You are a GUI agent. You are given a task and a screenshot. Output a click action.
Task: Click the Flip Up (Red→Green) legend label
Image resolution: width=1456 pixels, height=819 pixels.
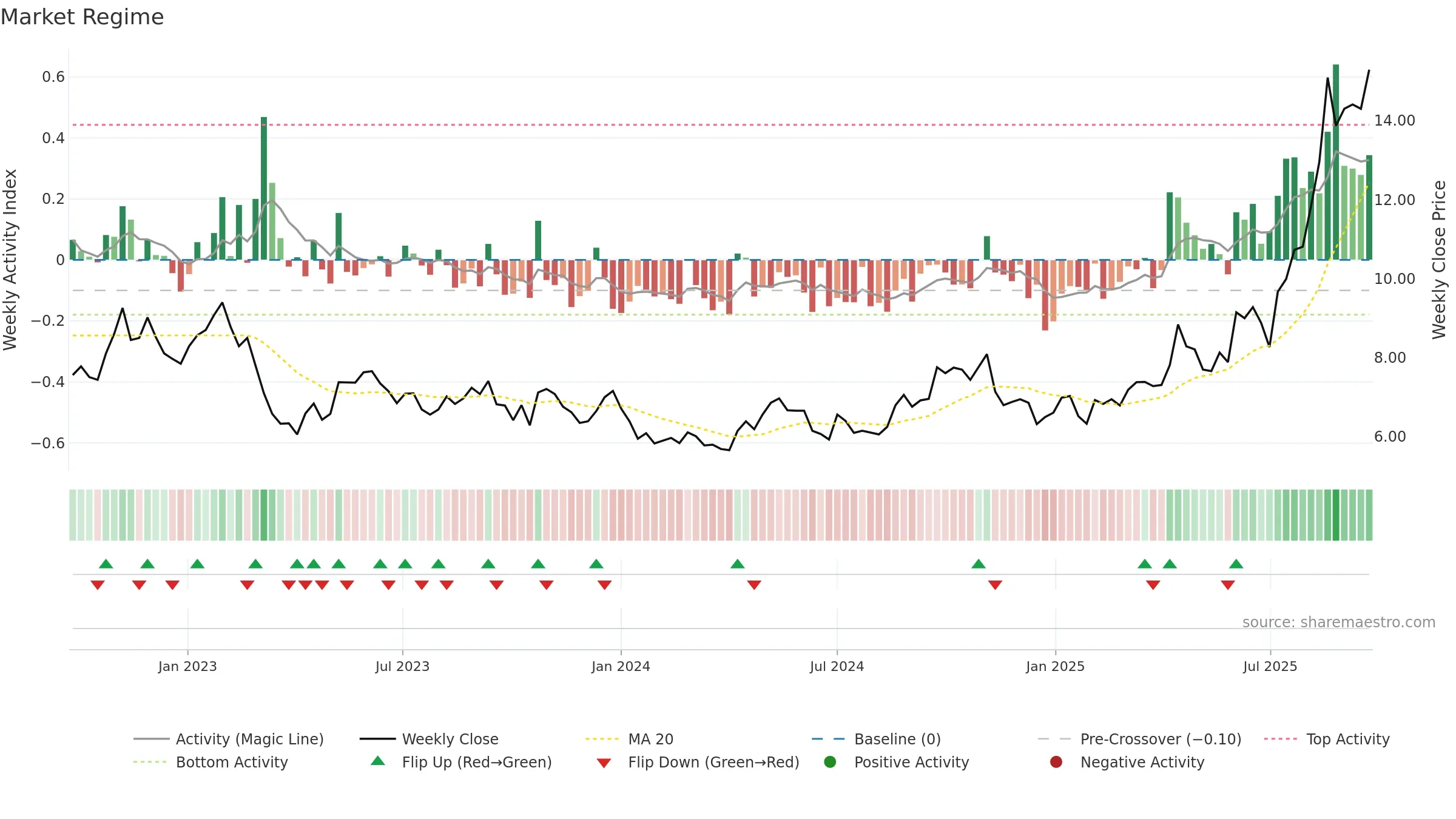(477, 762)
